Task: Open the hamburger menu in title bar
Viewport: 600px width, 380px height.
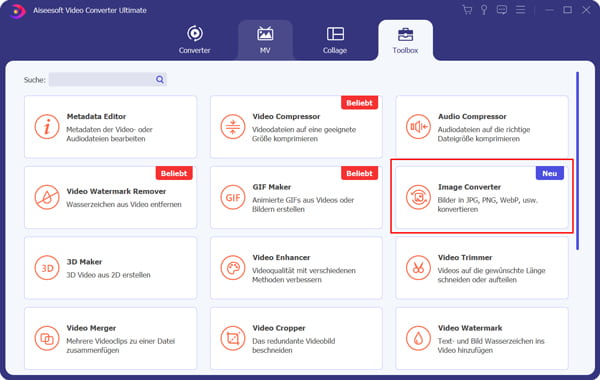Action: 520,10
